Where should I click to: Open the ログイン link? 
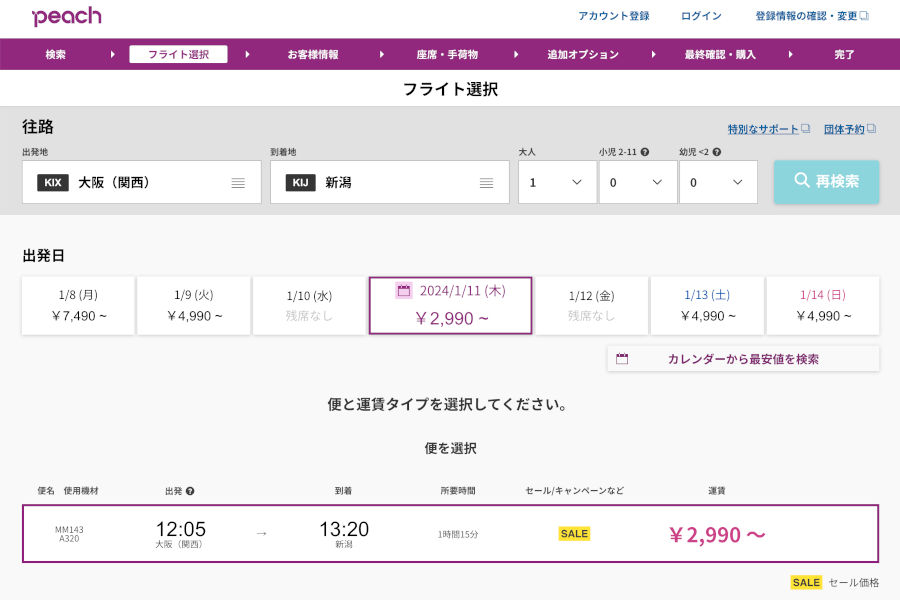pyautogui.click(x=701, y=16)
